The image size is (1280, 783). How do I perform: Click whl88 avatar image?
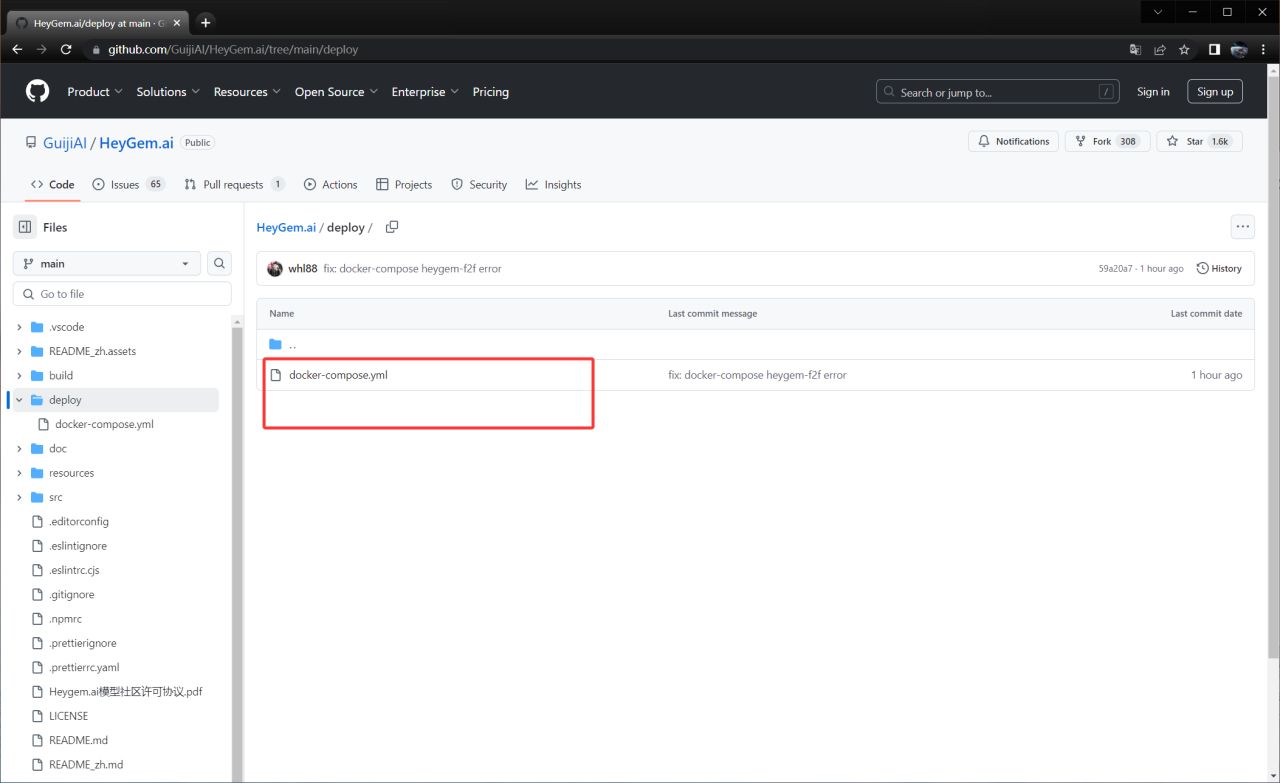pos(275,269)
